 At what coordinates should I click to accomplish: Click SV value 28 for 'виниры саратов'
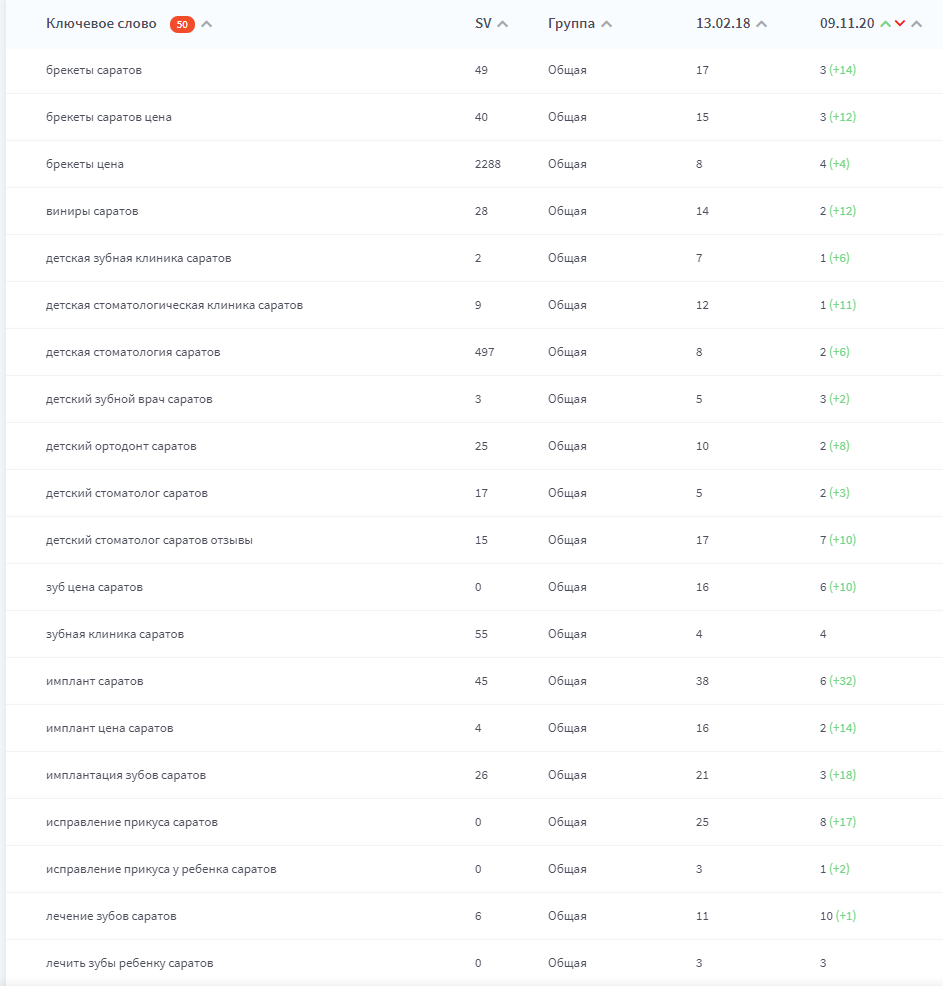(481, 211)
